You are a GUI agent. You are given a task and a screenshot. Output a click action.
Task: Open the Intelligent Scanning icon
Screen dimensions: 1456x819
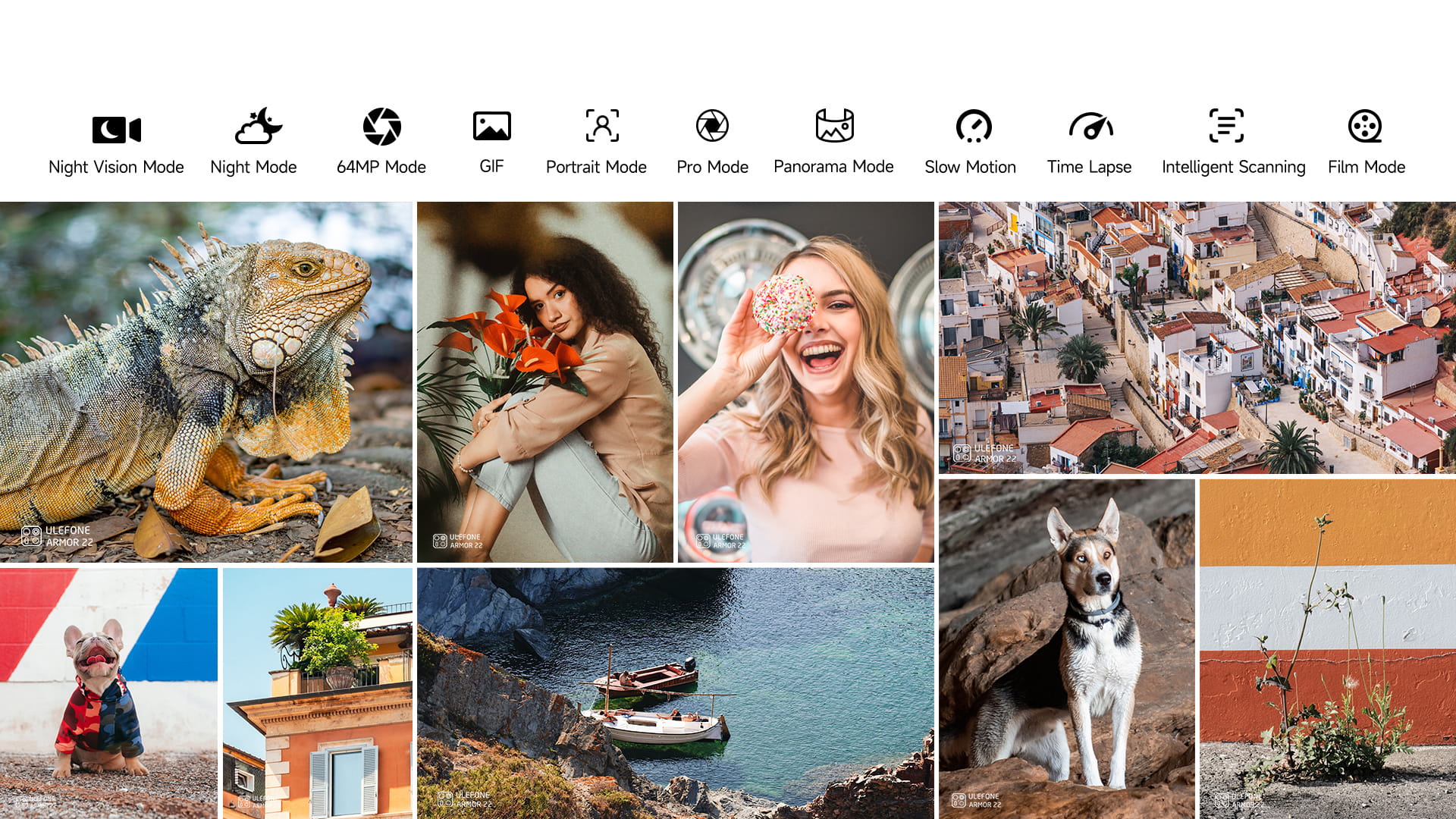tap(1225, 126)
